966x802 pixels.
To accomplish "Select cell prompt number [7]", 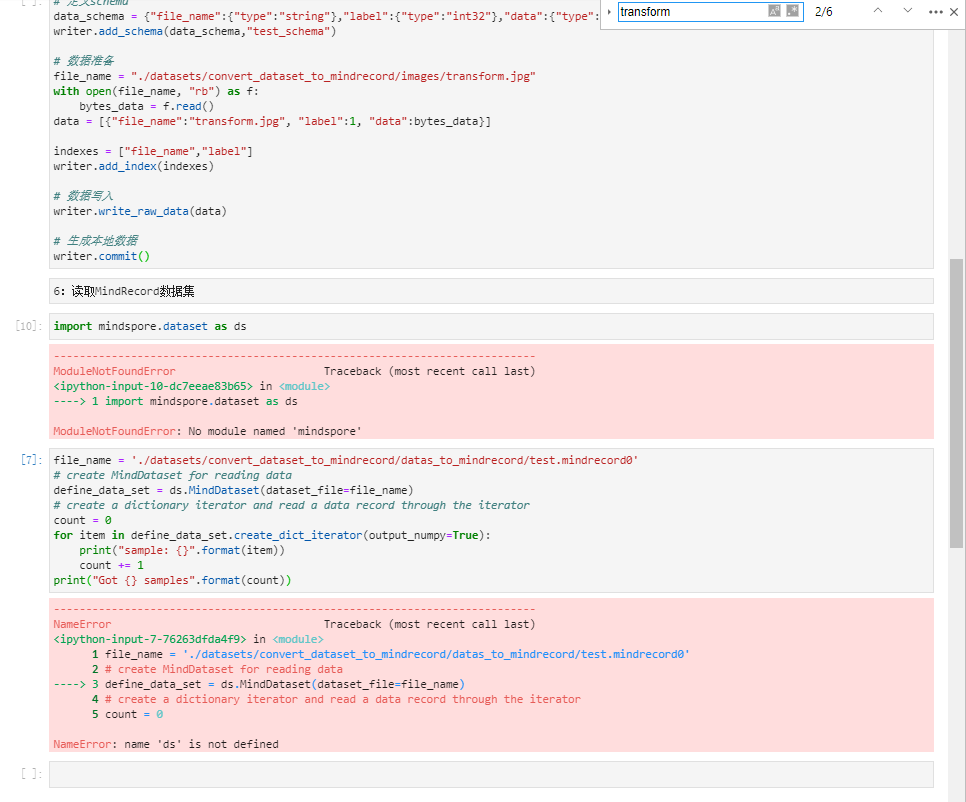I will tap(31, 460).
